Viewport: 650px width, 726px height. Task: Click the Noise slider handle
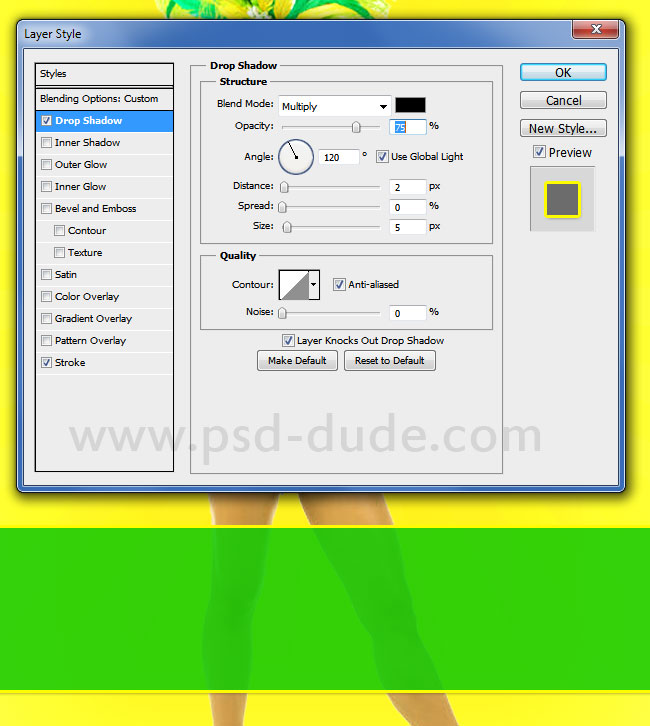[x=282, y=313]
